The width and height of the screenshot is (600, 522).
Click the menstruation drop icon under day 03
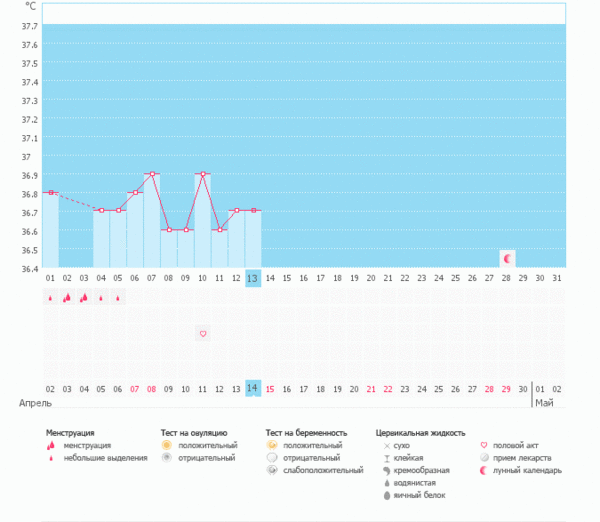point(84,297)
